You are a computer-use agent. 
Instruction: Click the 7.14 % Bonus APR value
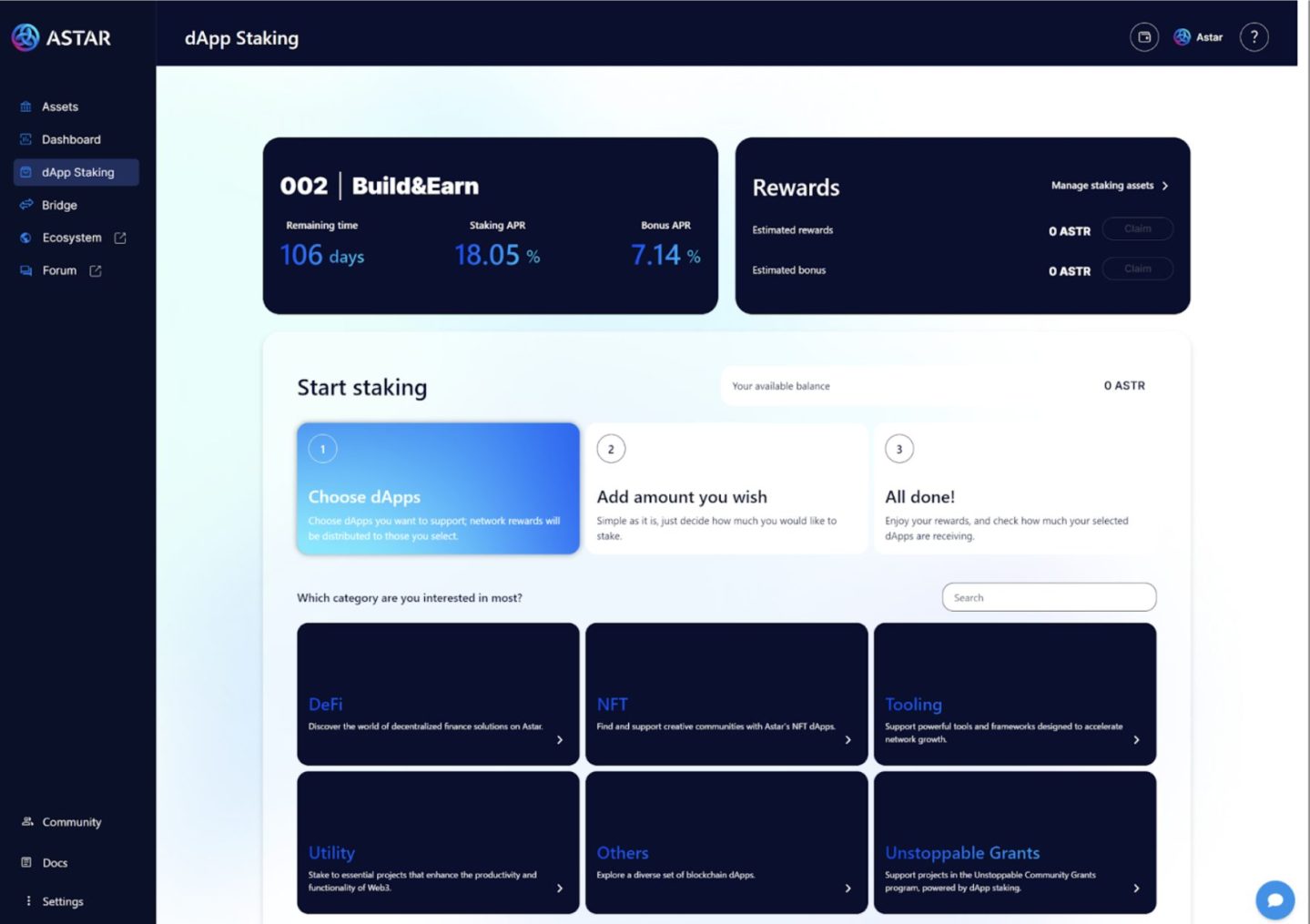(x=665, y=255)
